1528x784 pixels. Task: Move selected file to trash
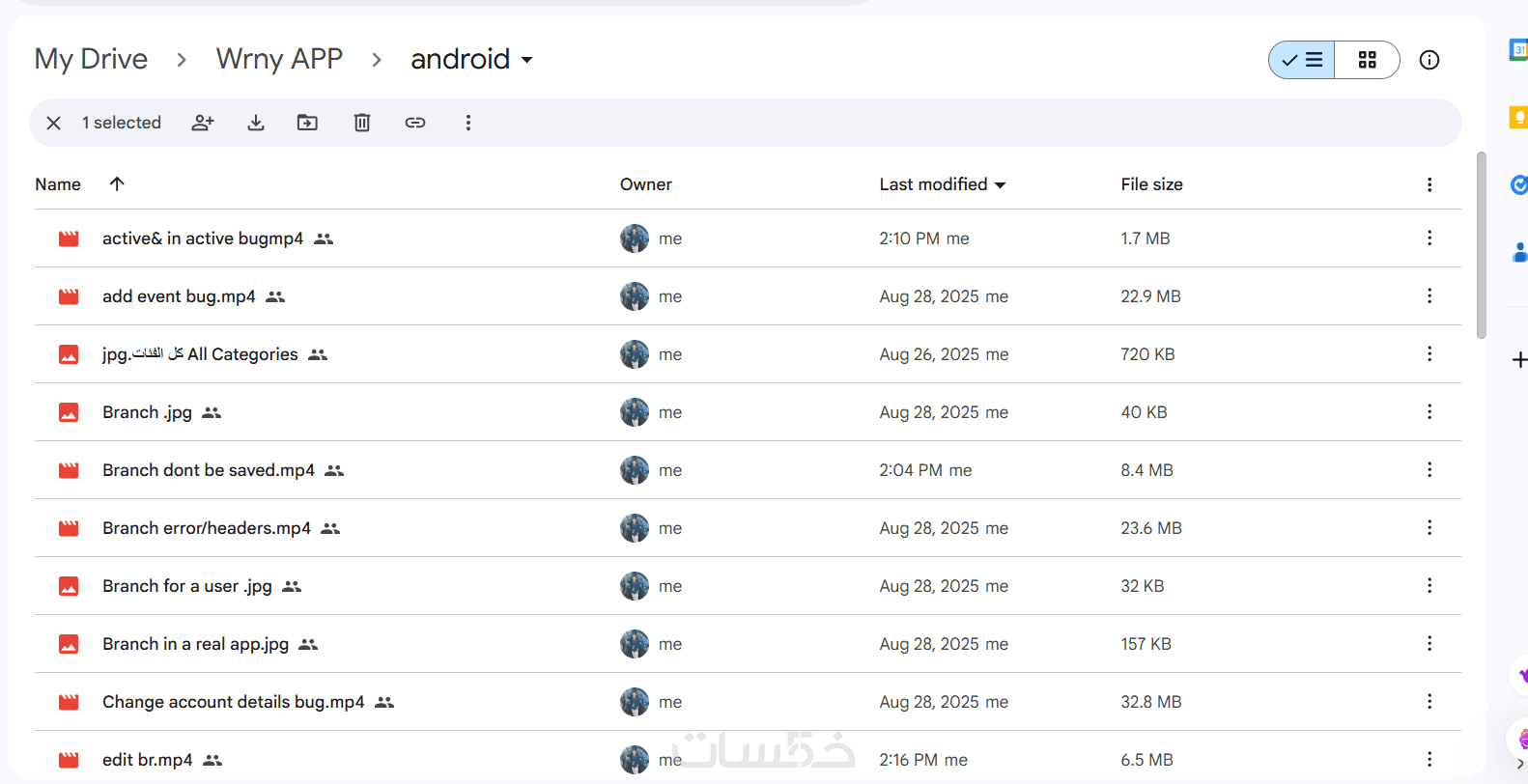pyautogui.click(x=362, y=123)
